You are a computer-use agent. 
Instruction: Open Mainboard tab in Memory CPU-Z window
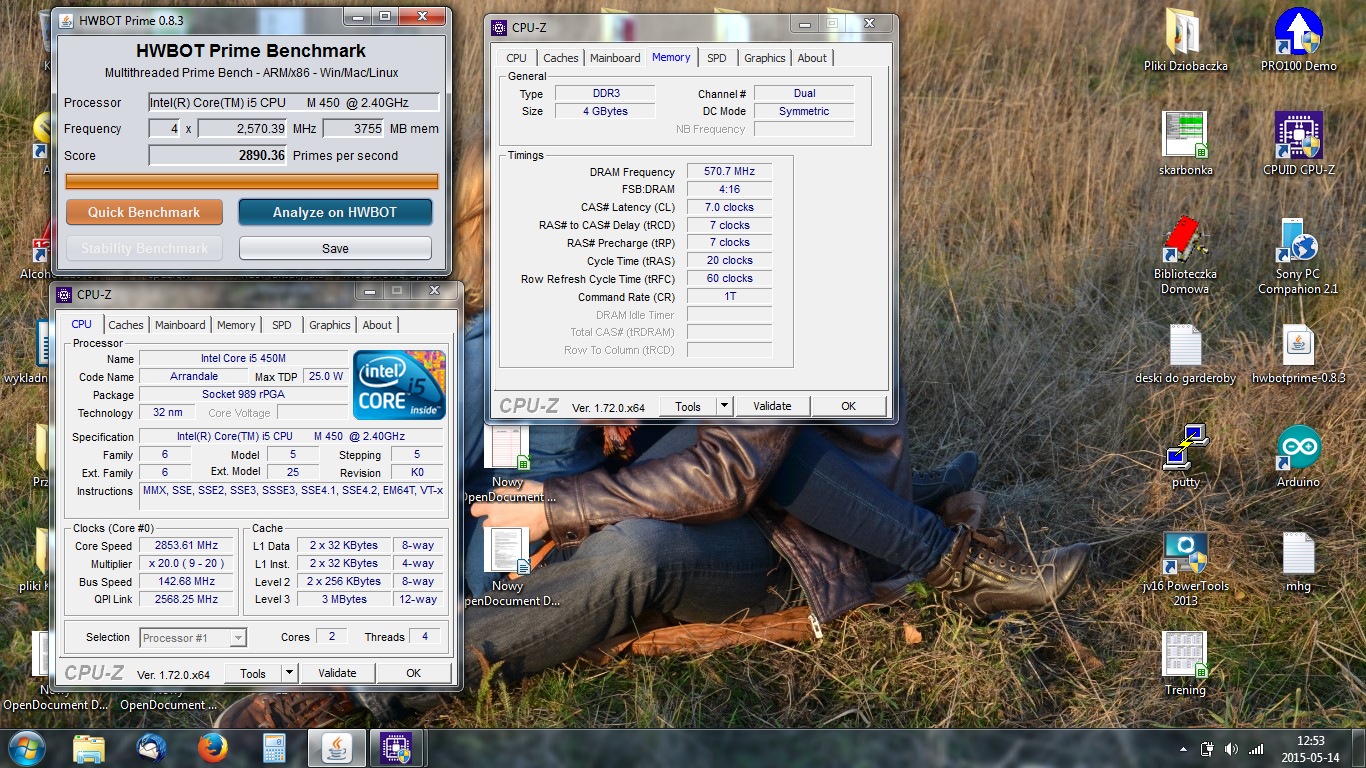615,58
